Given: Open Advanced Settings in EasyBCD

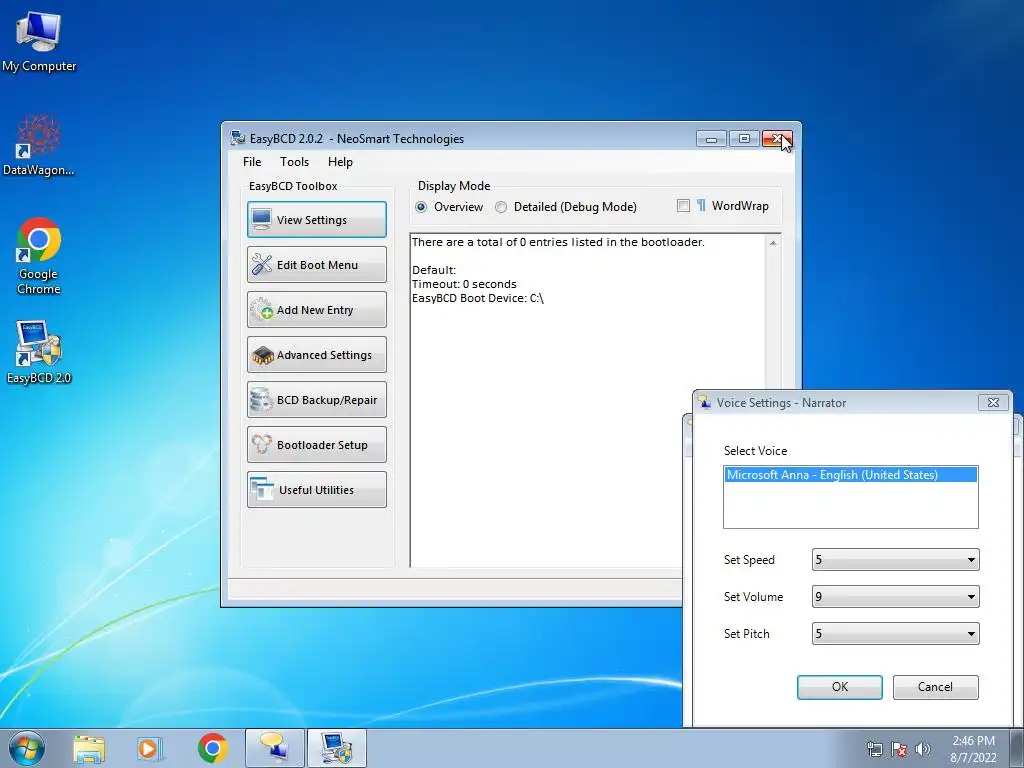Looking at the screenshot, I should [x=317, y=355].
